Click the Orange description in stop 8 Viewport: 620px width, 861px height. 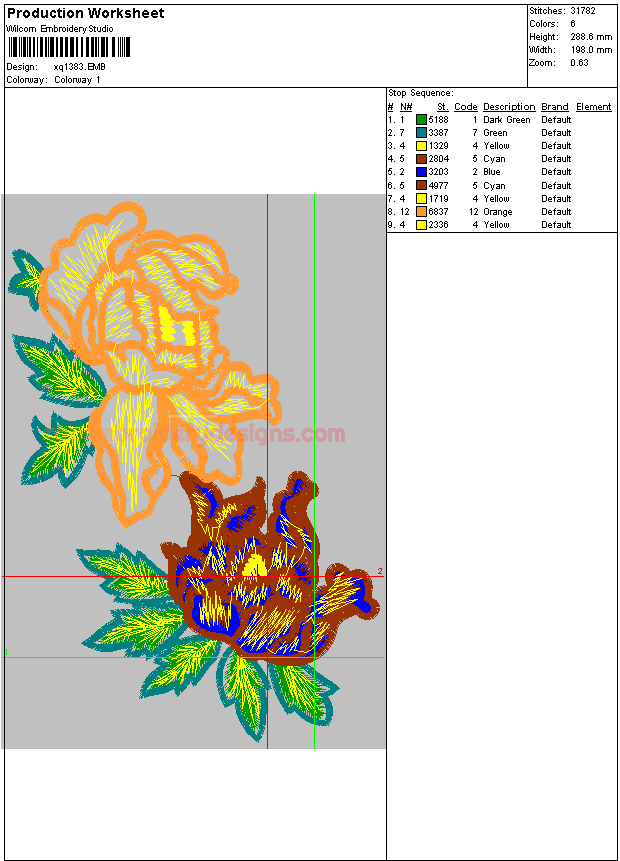[x=497, y=212]
